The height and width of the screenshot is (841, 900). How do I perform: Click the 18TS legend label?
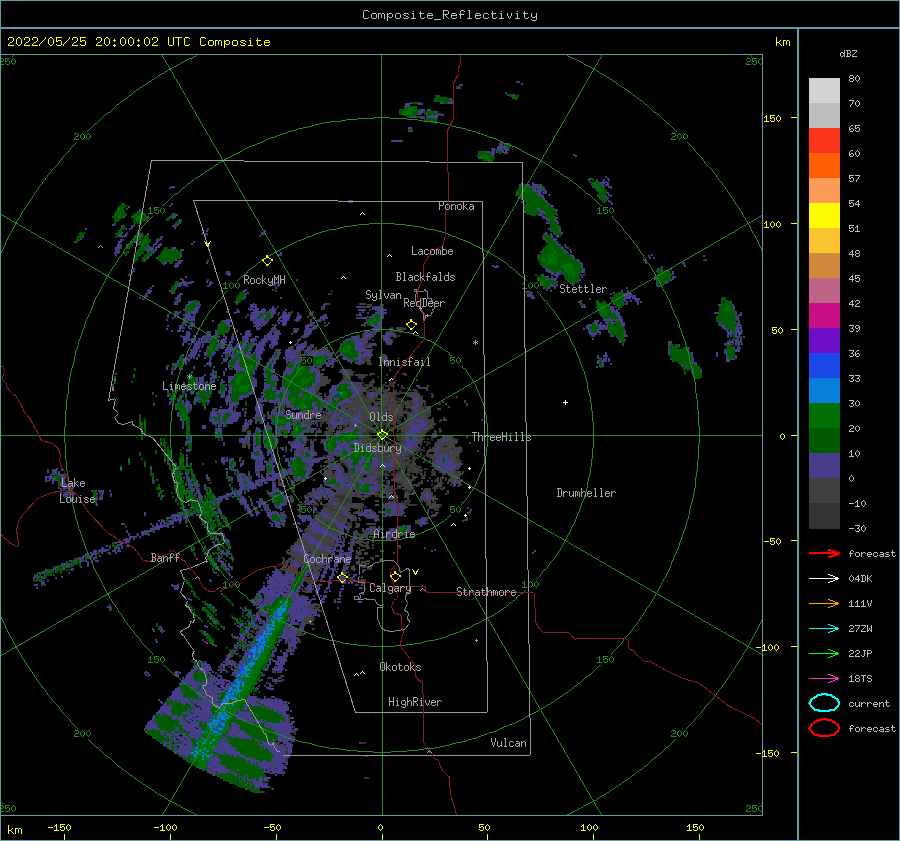tap(860, 679)
